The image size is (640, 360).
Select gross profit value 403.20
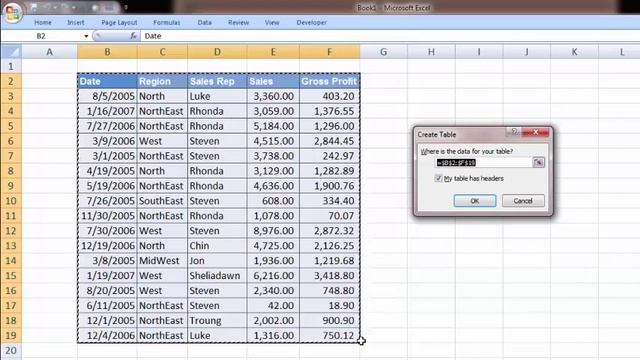pyautogui.click(x=329, y=96)
